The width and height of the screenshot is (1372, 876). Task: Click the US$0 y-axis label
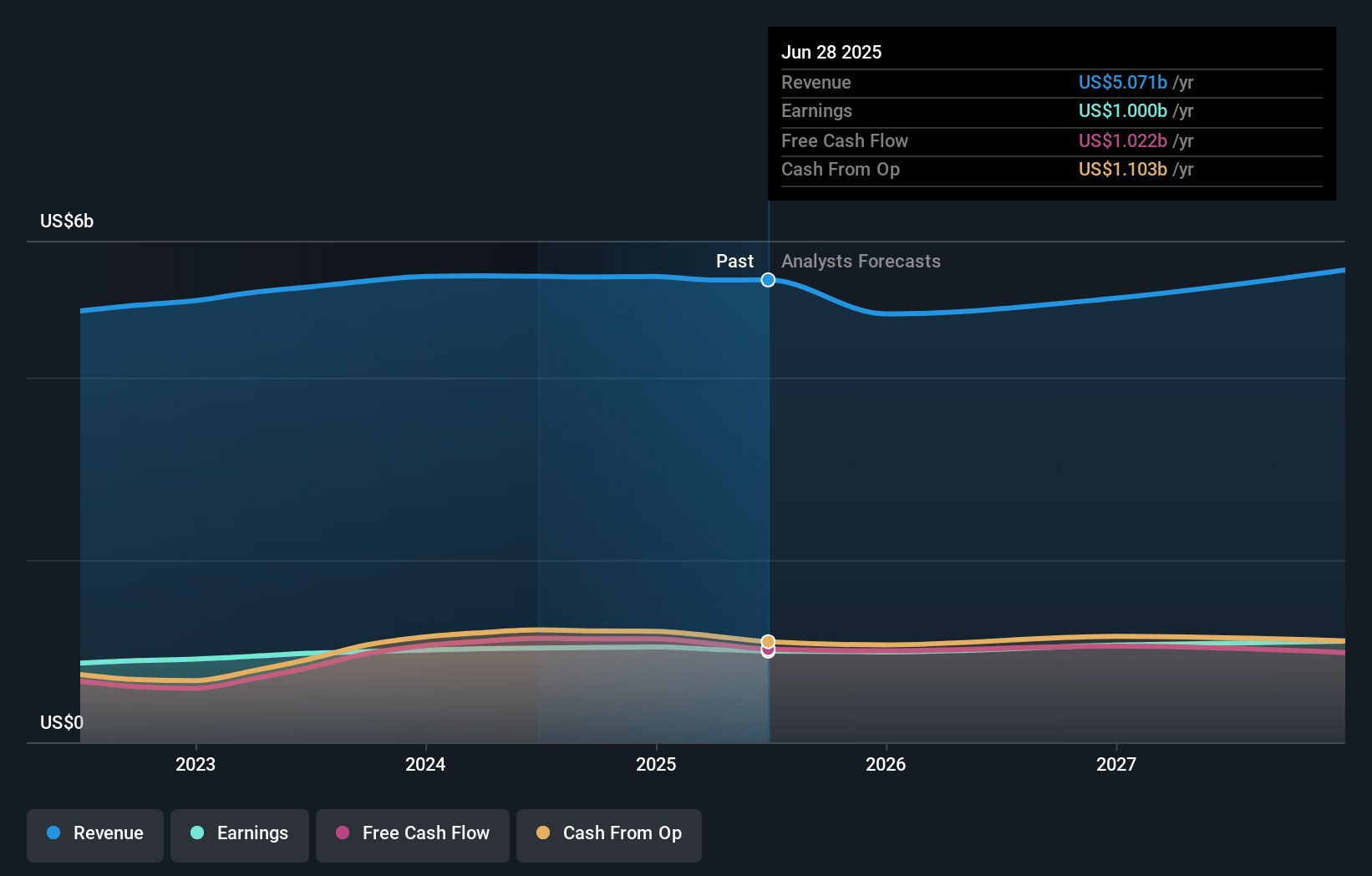point(62,722)
